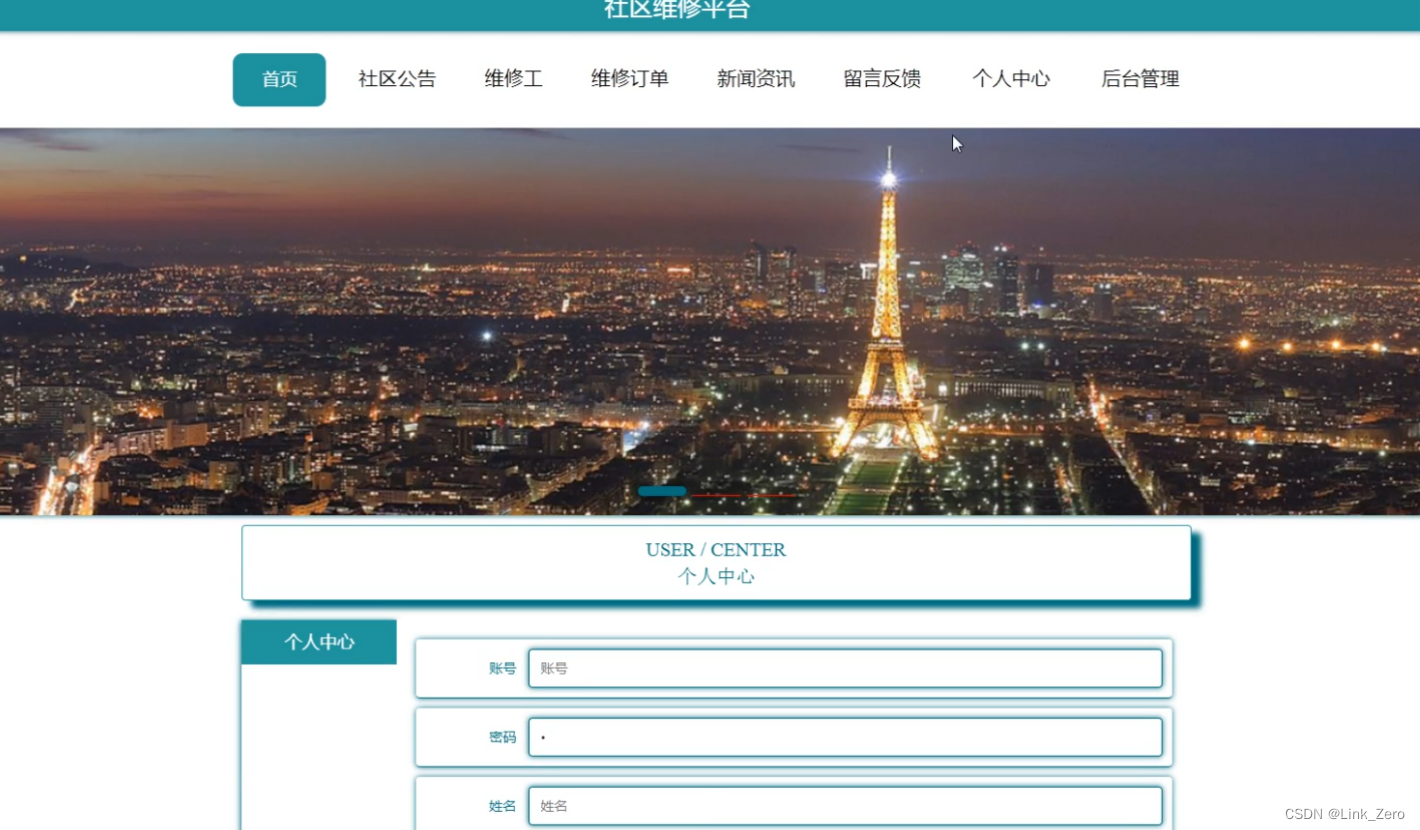
Task: Open the 维修订单 repair orders page
Action: (x=629, y=79)
